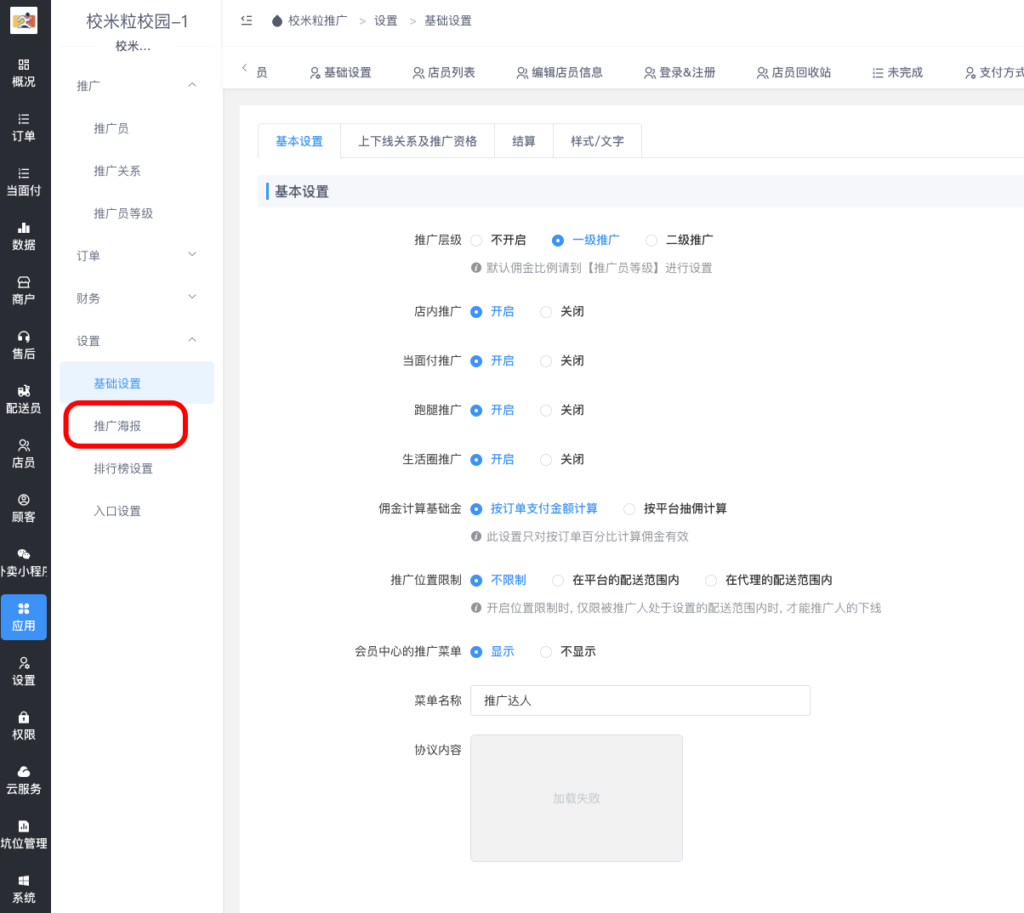The height and width of the screenshot is (913, 1024).
Task: Click the 菜单名称 input containing 推广达人
Action: click(640, 700)
